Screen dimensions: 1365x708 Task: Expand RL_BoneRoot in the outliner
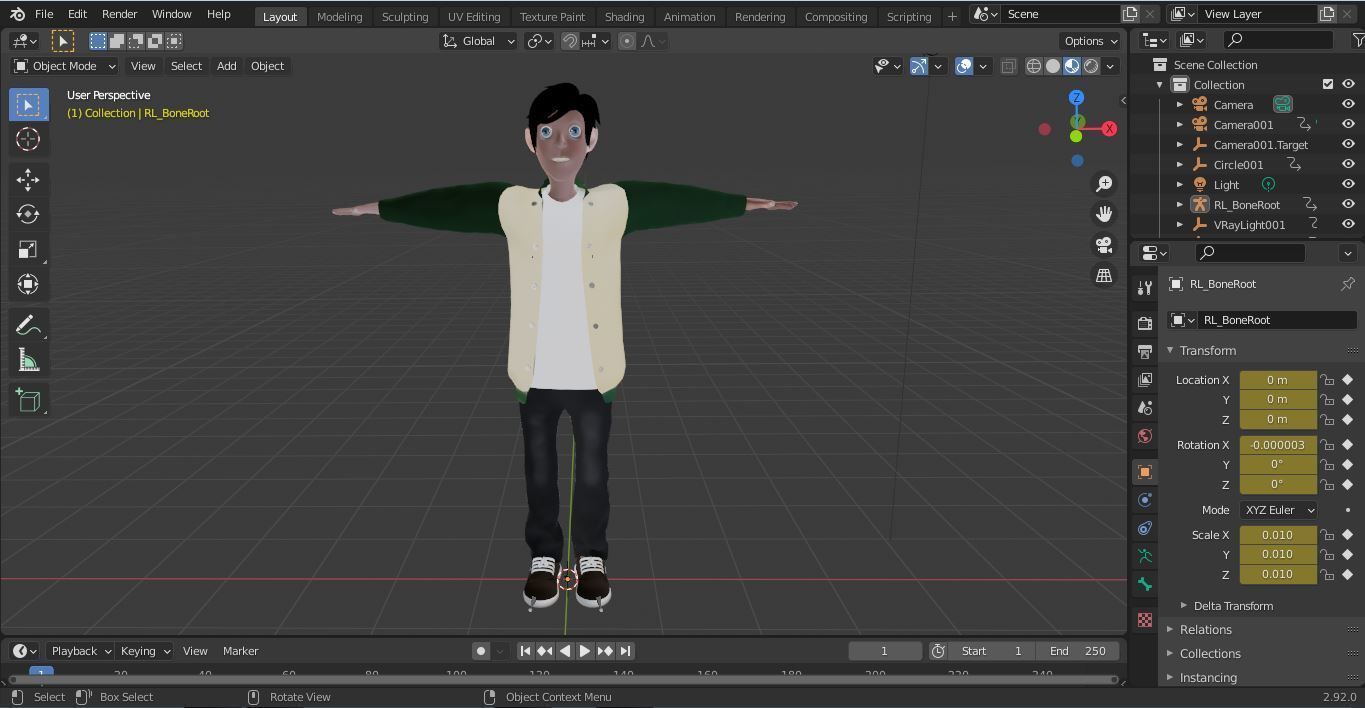1180,204
